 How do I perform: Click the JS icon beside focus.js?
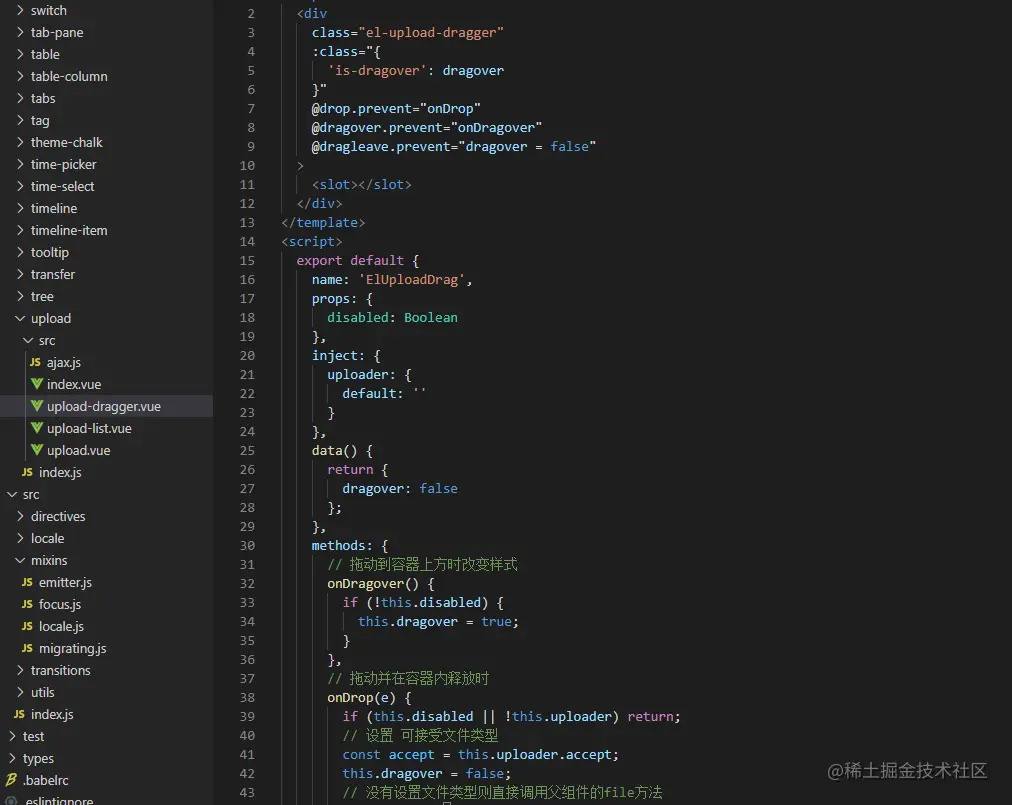27,604
